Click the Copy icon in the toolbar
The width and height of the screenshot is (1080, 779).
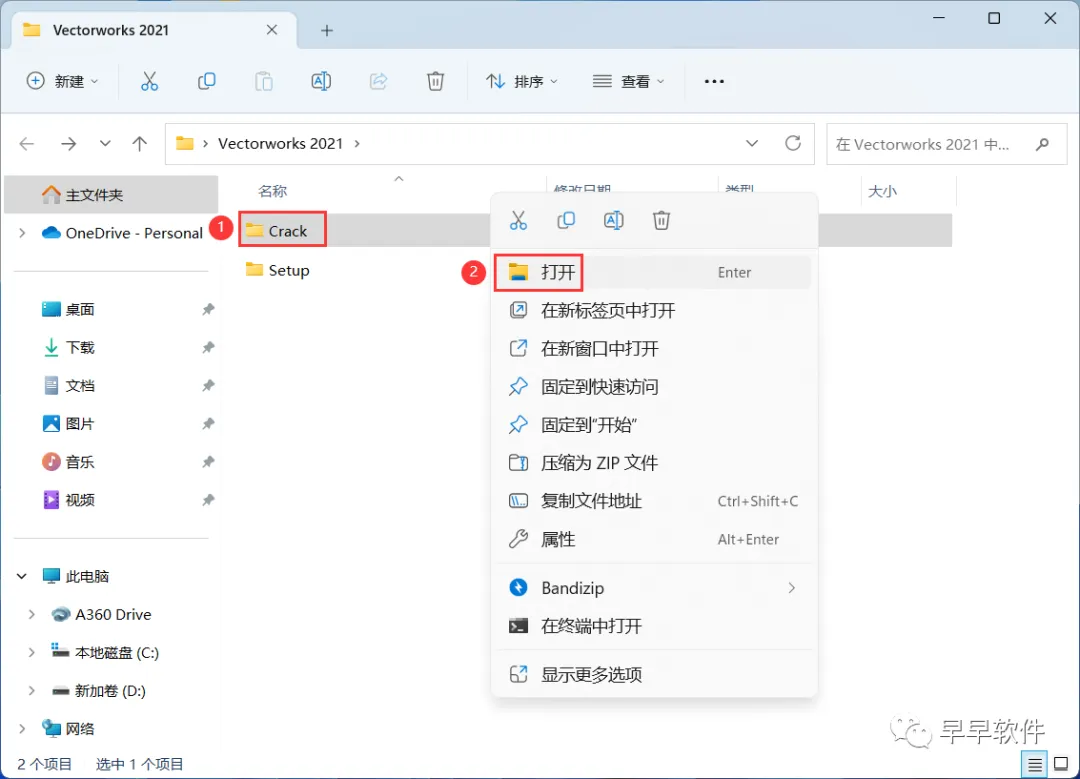click(x=207, y=81)
